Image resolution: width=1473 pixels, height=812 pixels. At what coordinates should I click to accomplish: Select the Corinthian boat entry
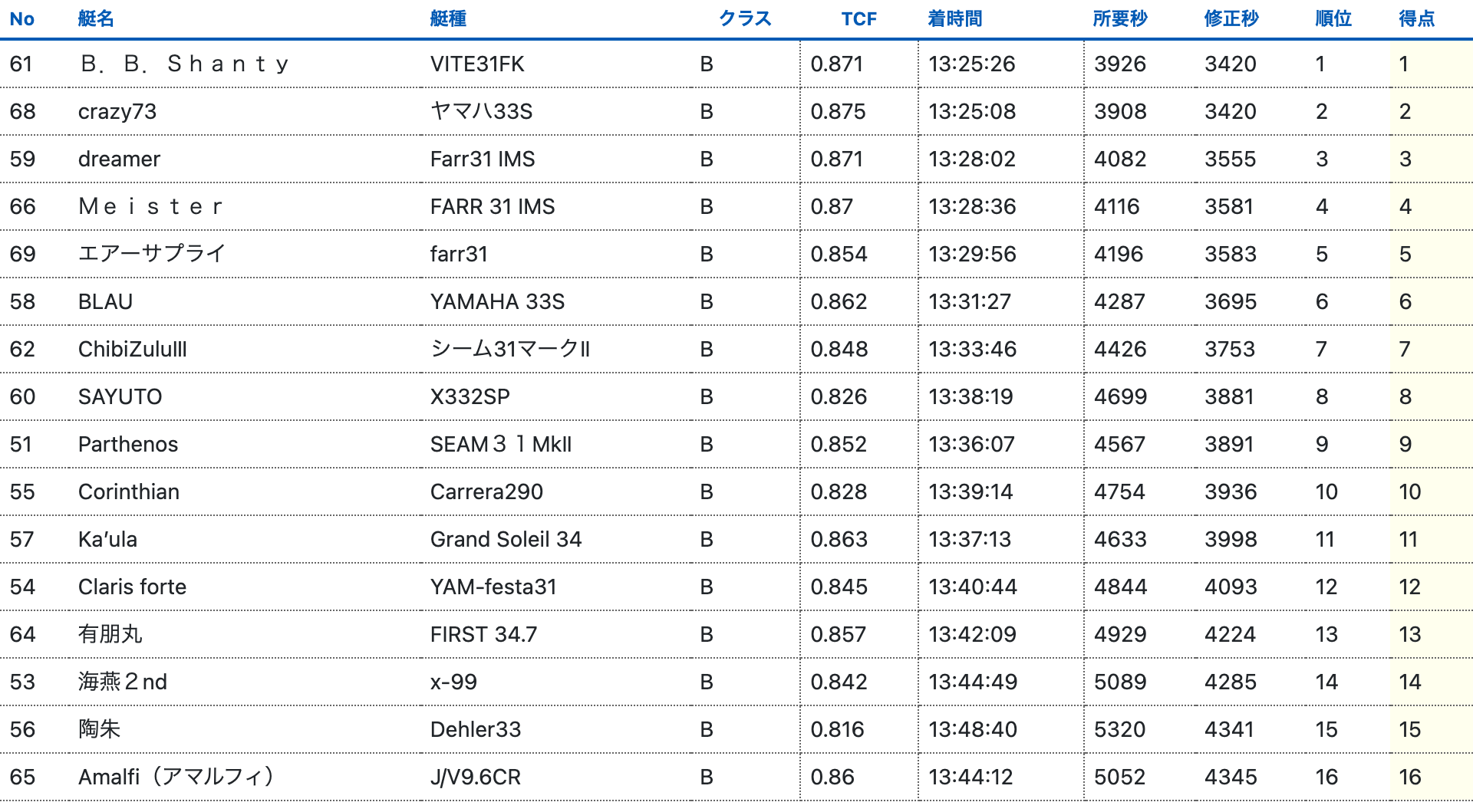point(129,492)
